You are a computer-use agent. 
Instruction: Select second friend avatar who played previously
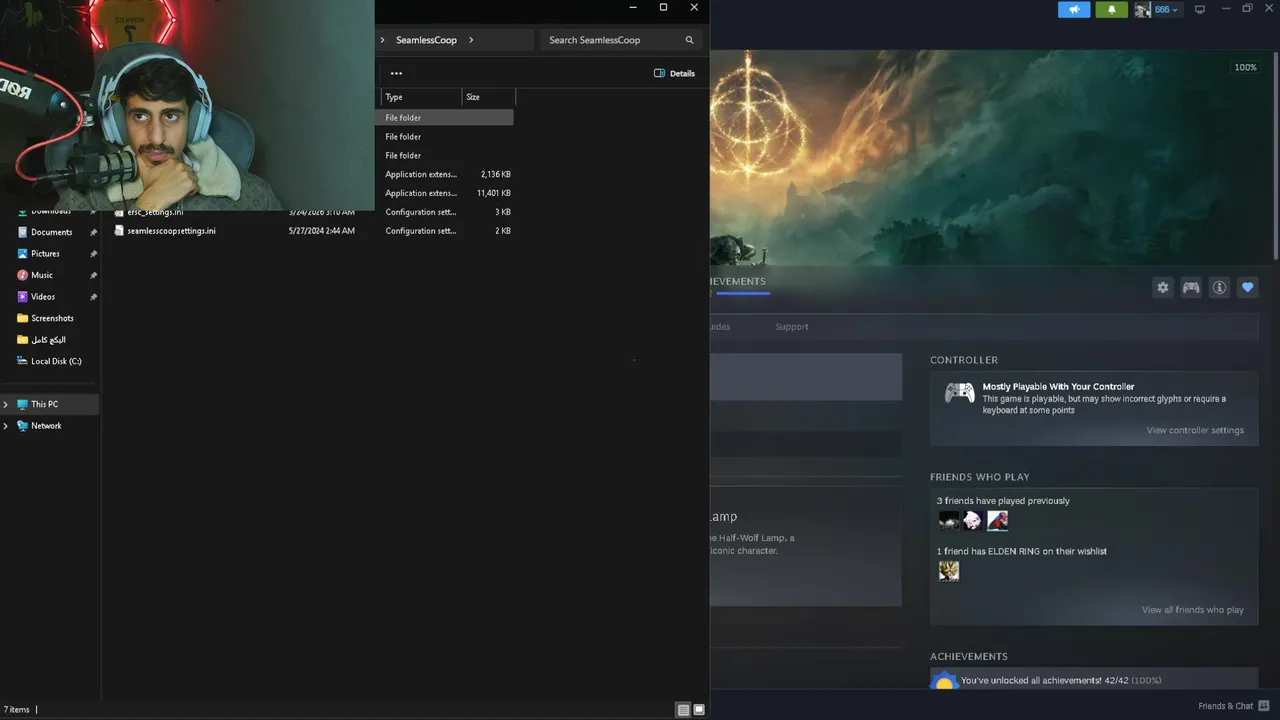973,520
